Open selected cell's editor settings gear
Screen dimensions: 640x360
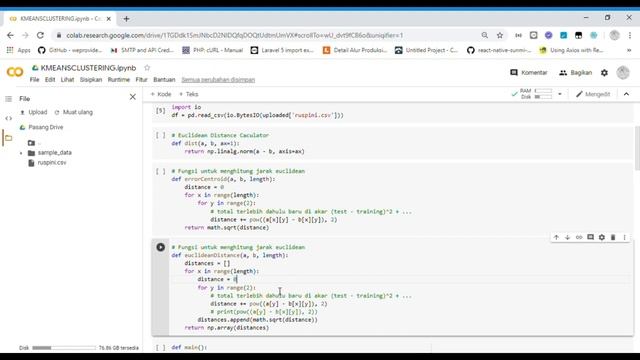pyautogui.click(x=602, y=237)
